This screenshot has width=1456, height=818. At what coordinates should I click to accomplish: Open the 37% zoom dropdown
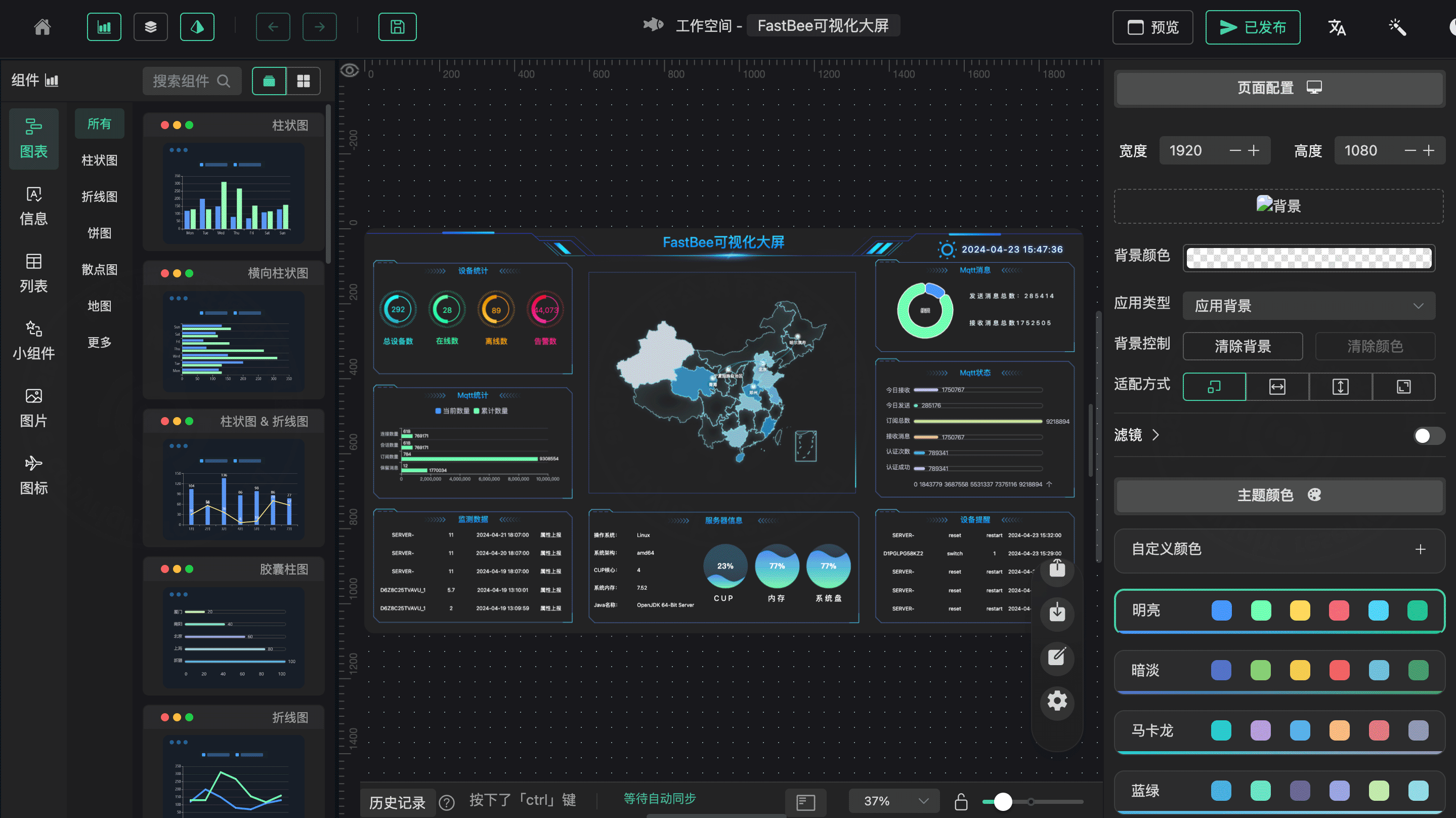click(894, 801)
